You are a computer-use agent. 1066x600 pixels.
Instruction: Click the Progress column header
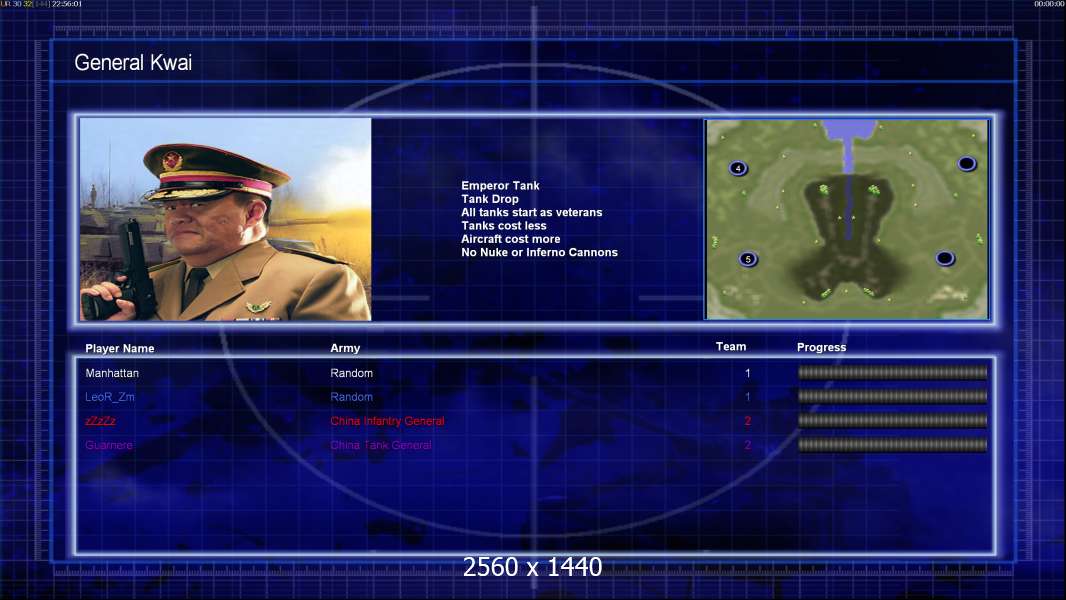(821, 347)
